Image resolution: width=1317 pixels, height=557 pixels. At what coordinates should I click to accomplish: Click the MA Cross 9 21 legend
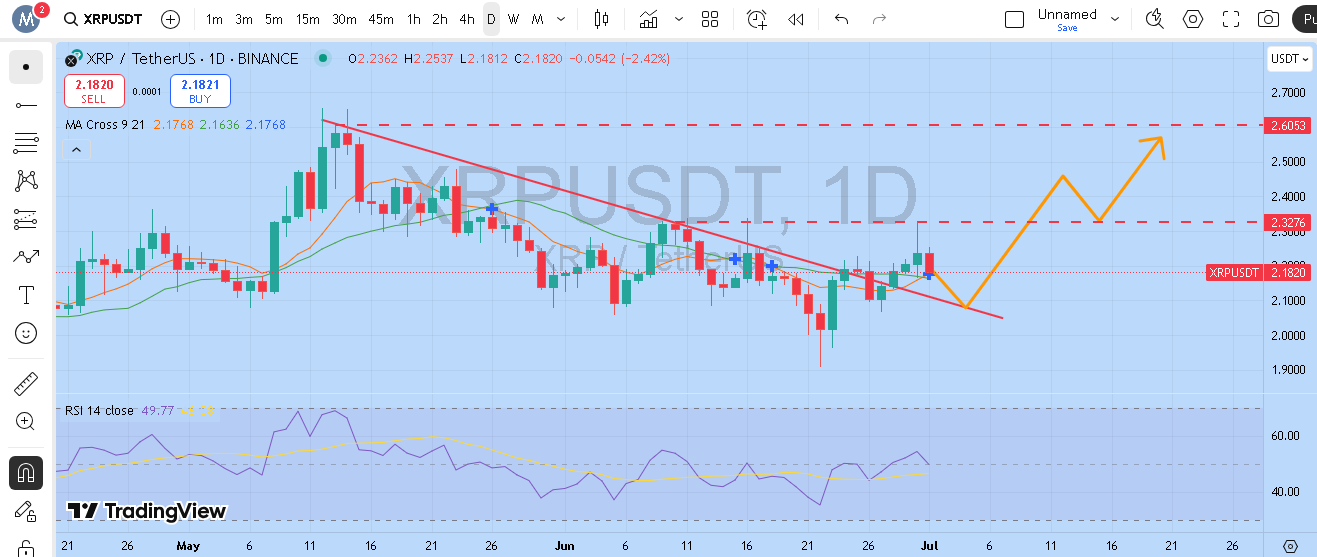[x=107, y=125]
